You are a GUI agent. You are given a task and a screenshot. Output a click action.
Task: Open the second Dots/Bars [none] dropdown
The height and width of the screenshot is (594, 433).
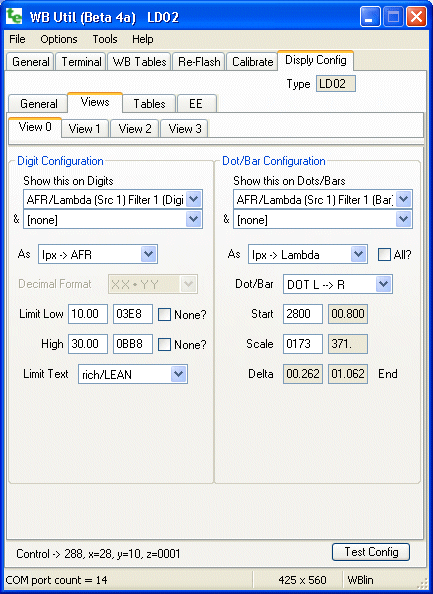click(x=323, y=219)
